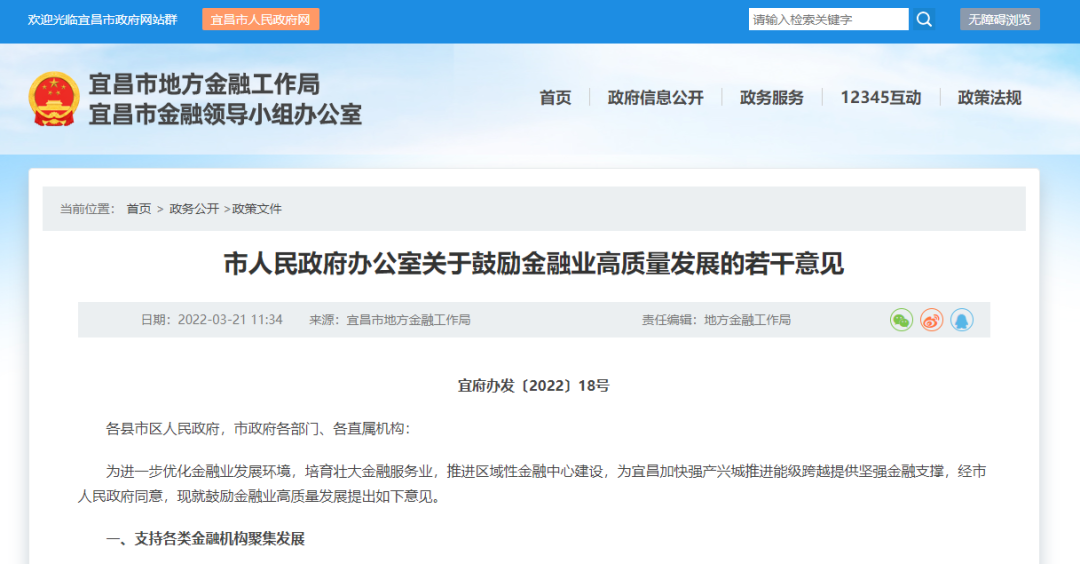Click 欢迎光临宜昌市政府网站群 welcome text
This screenshot has height=564, width=1080.
[102, 20]
